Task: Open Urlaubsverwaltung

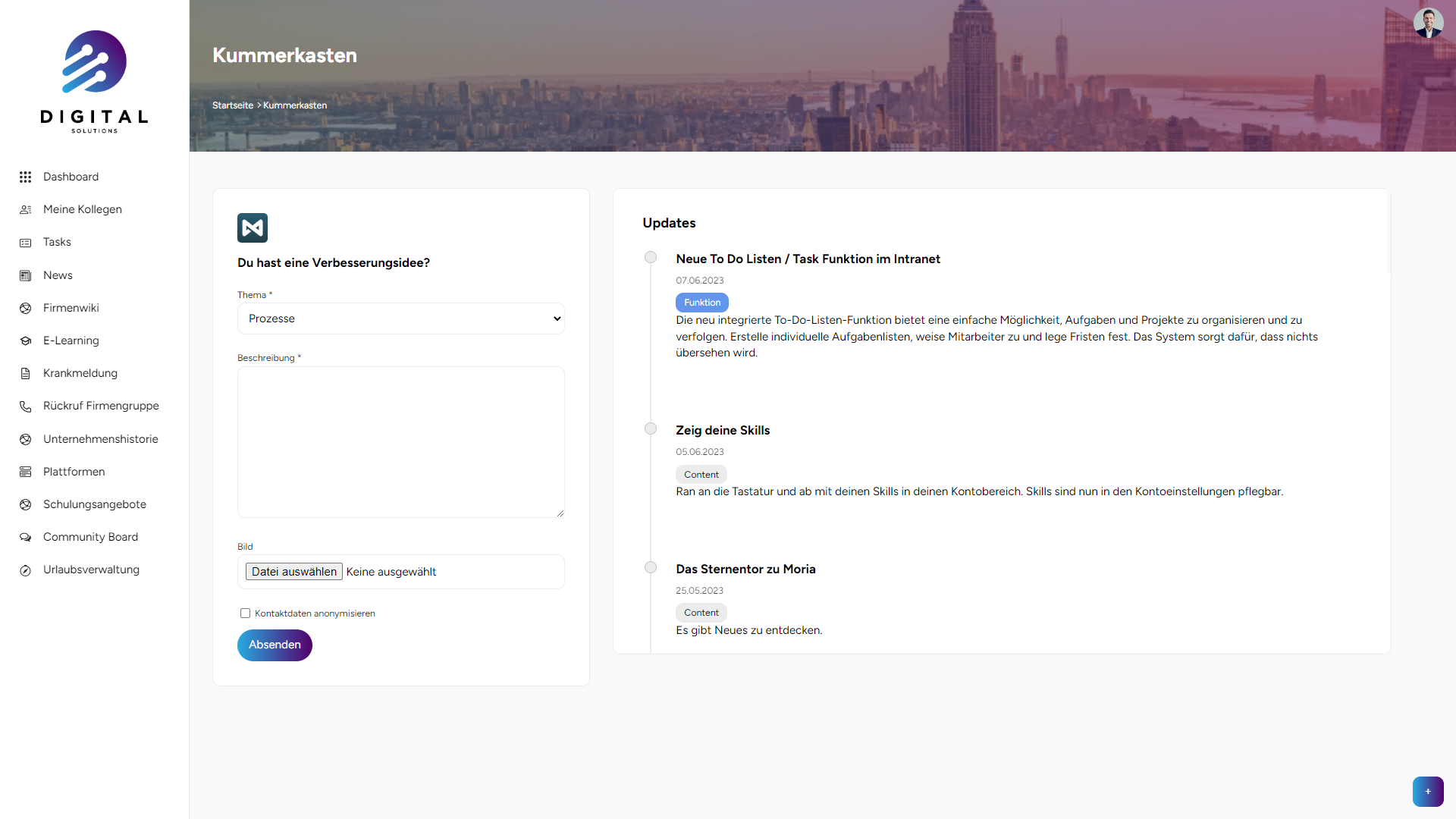Action: click(x=91, y=570)
